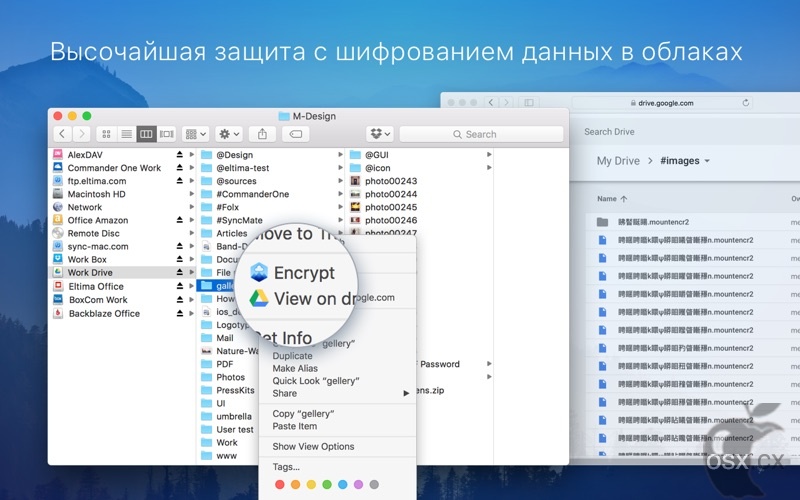Expand the #CommanderOne folder arrow
Image resolution: width=800 pixels, height=500 pixels.
340,193
